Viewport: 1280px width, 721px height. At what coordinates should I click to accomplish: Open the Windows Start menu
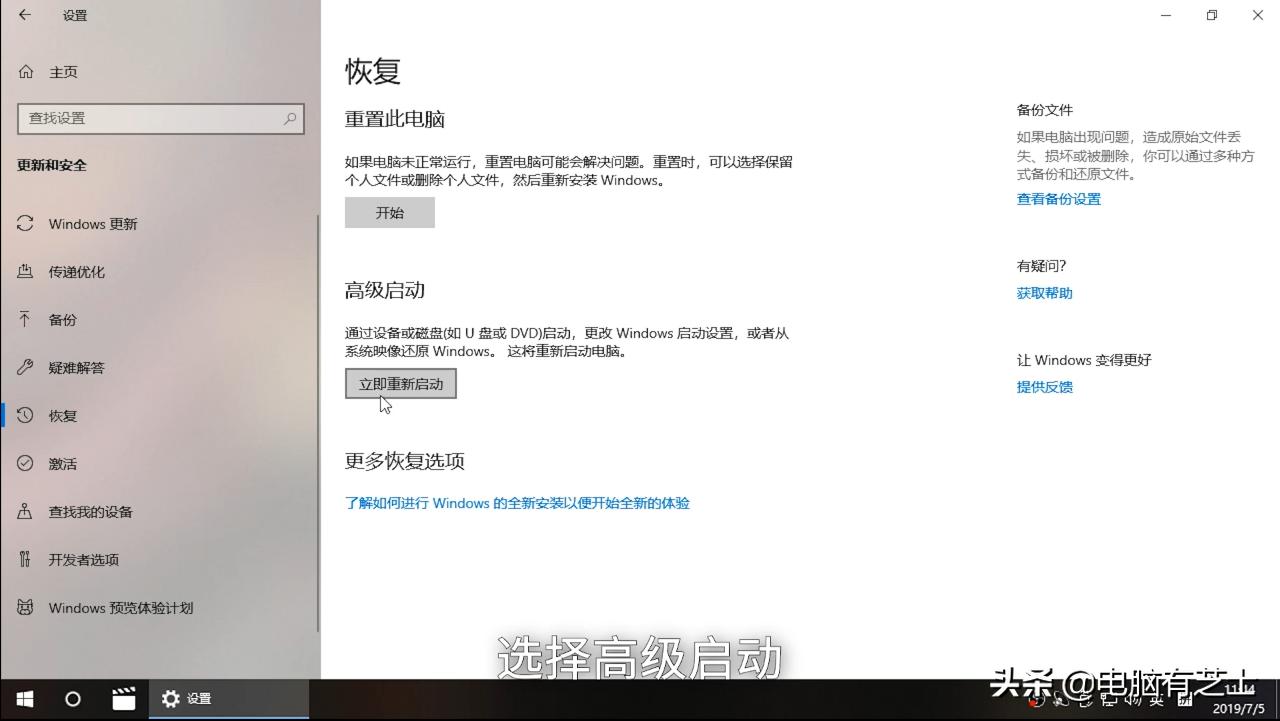click(24, 699)
